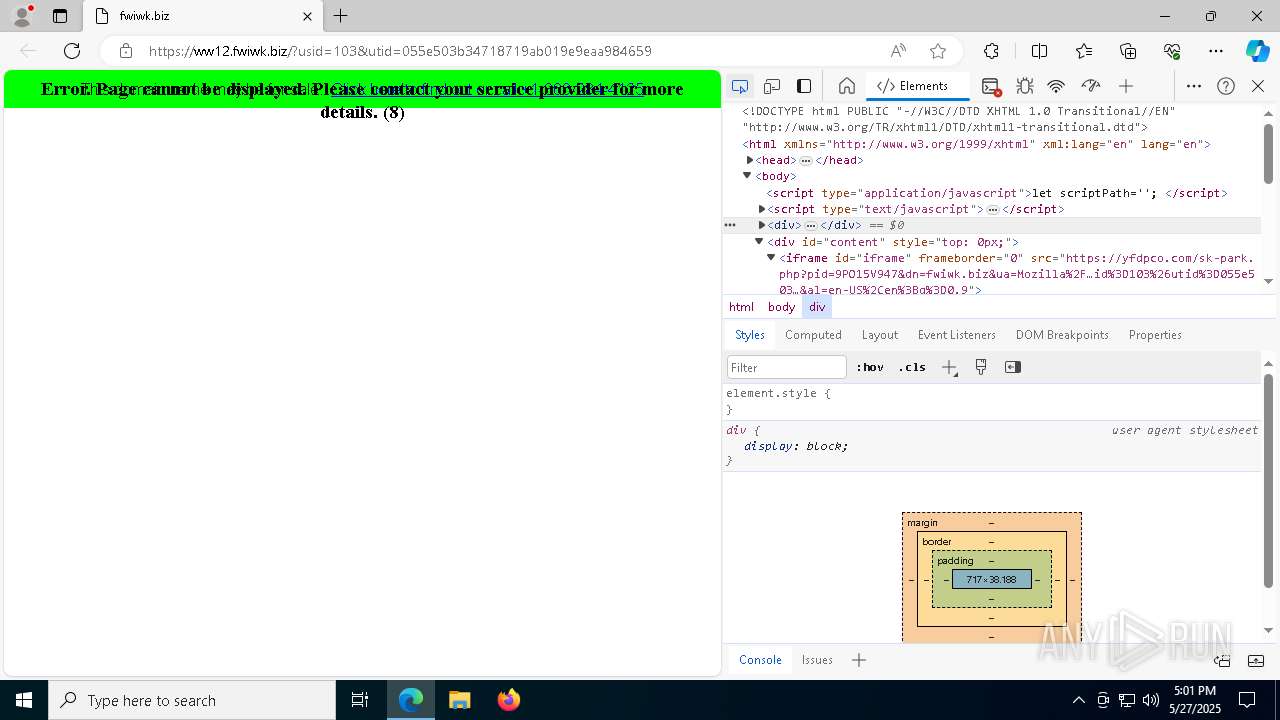Open the Console tool icon with error badge
This screenshot has height=720, width=1280.
(x=991, y=86)
